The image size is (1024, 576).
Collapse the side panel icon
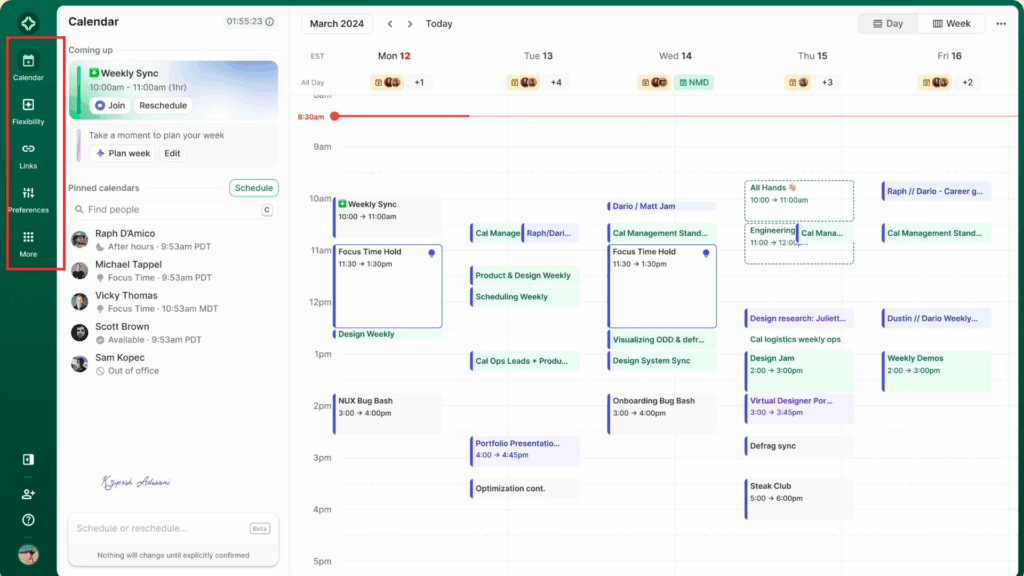[28, 460]
